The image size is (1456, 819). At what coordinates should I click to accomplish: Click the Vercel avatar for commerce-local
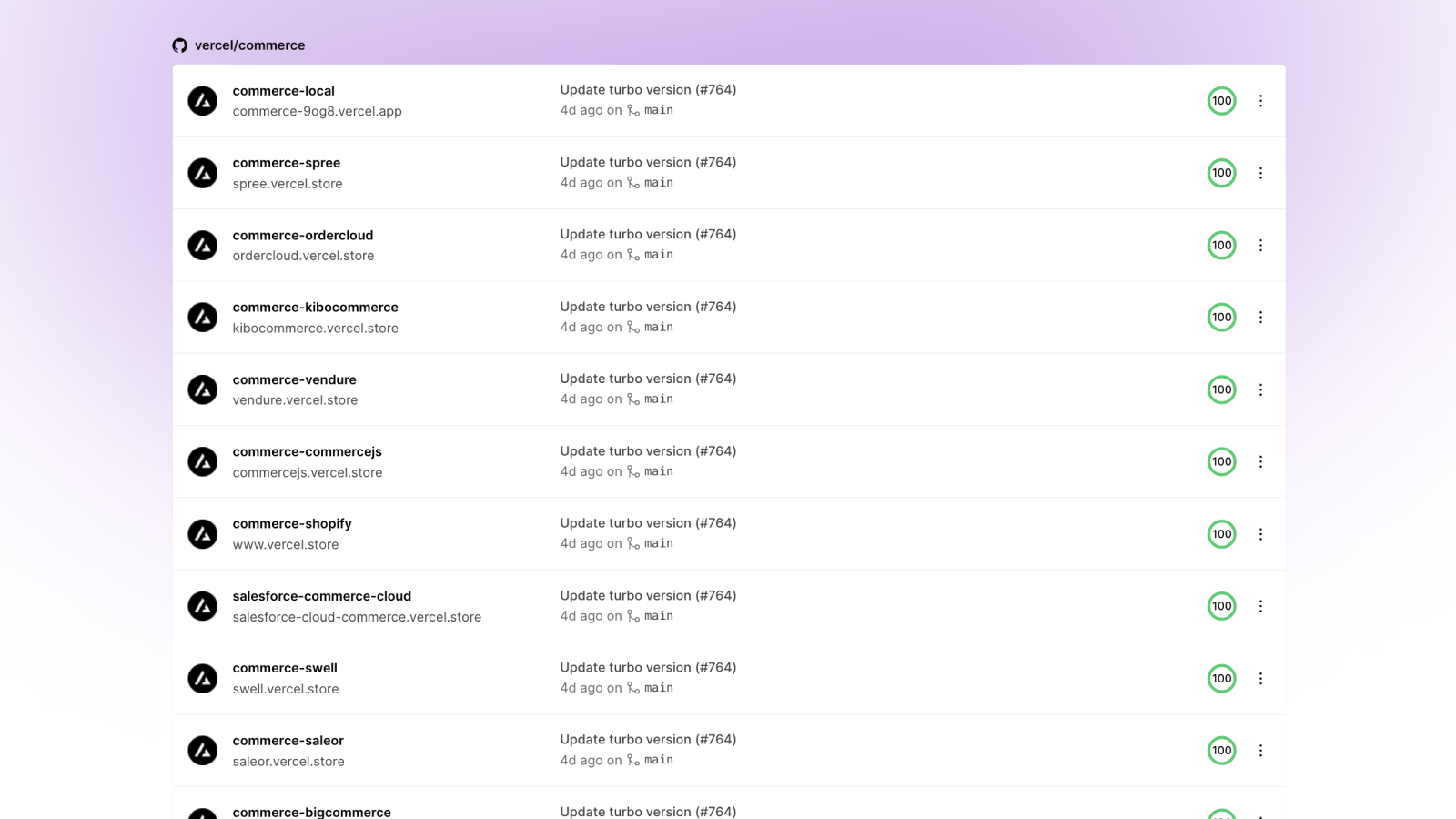pos(202,101)
